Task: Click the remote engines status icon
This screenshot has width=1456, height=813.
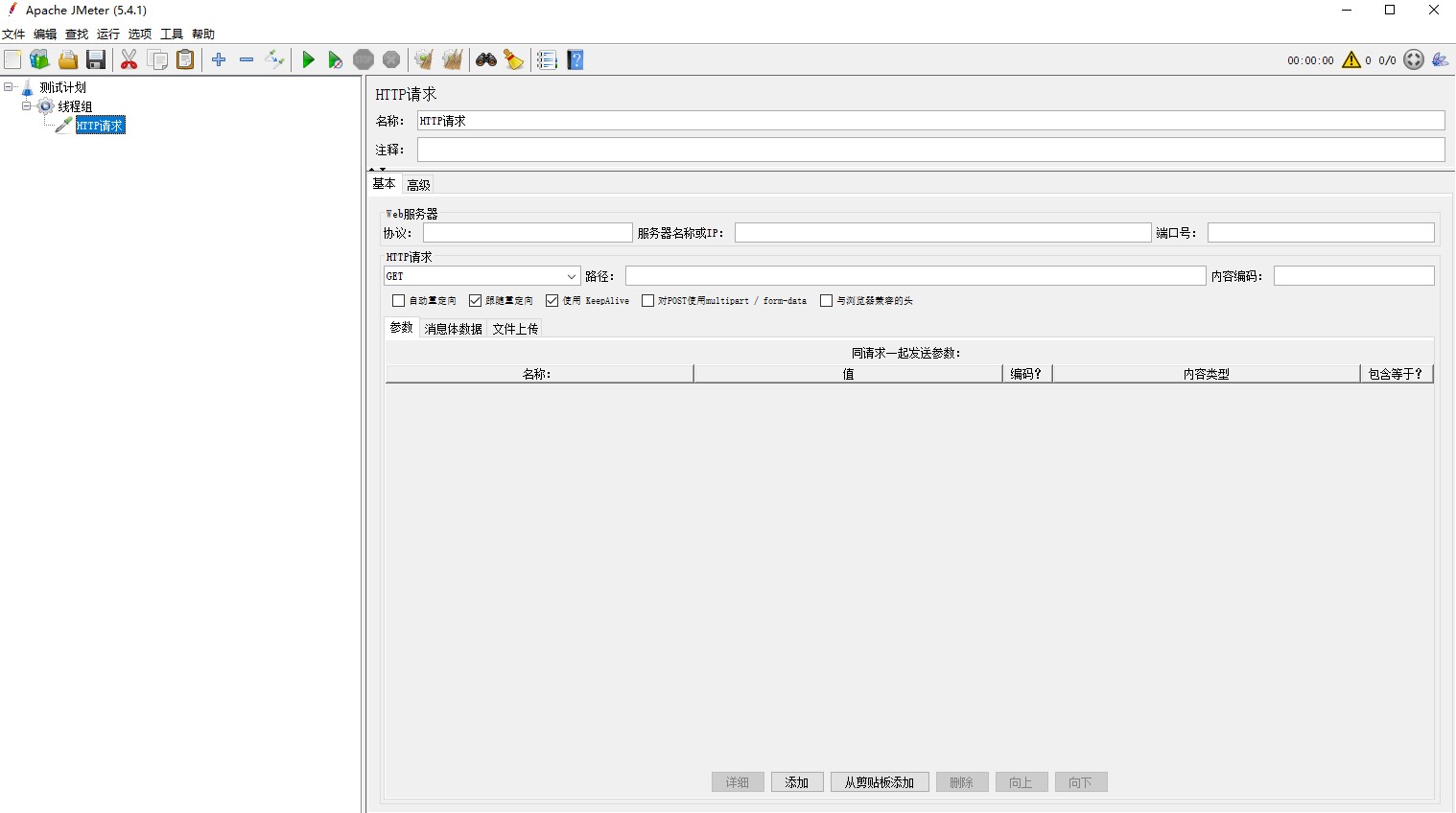Action: click(1414, 59)
